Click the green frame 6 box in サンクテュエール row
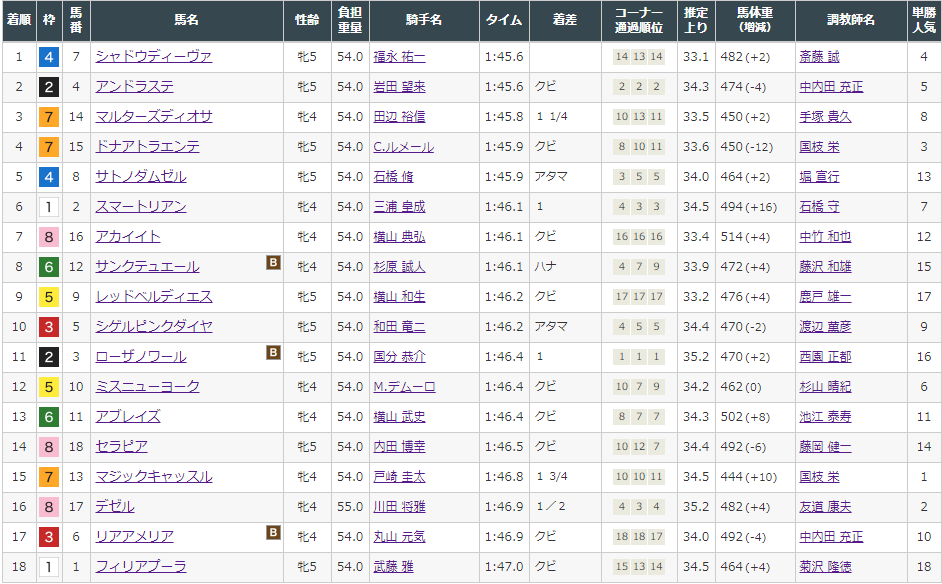Viewport: 942px width, 584px height. (49, 267)
